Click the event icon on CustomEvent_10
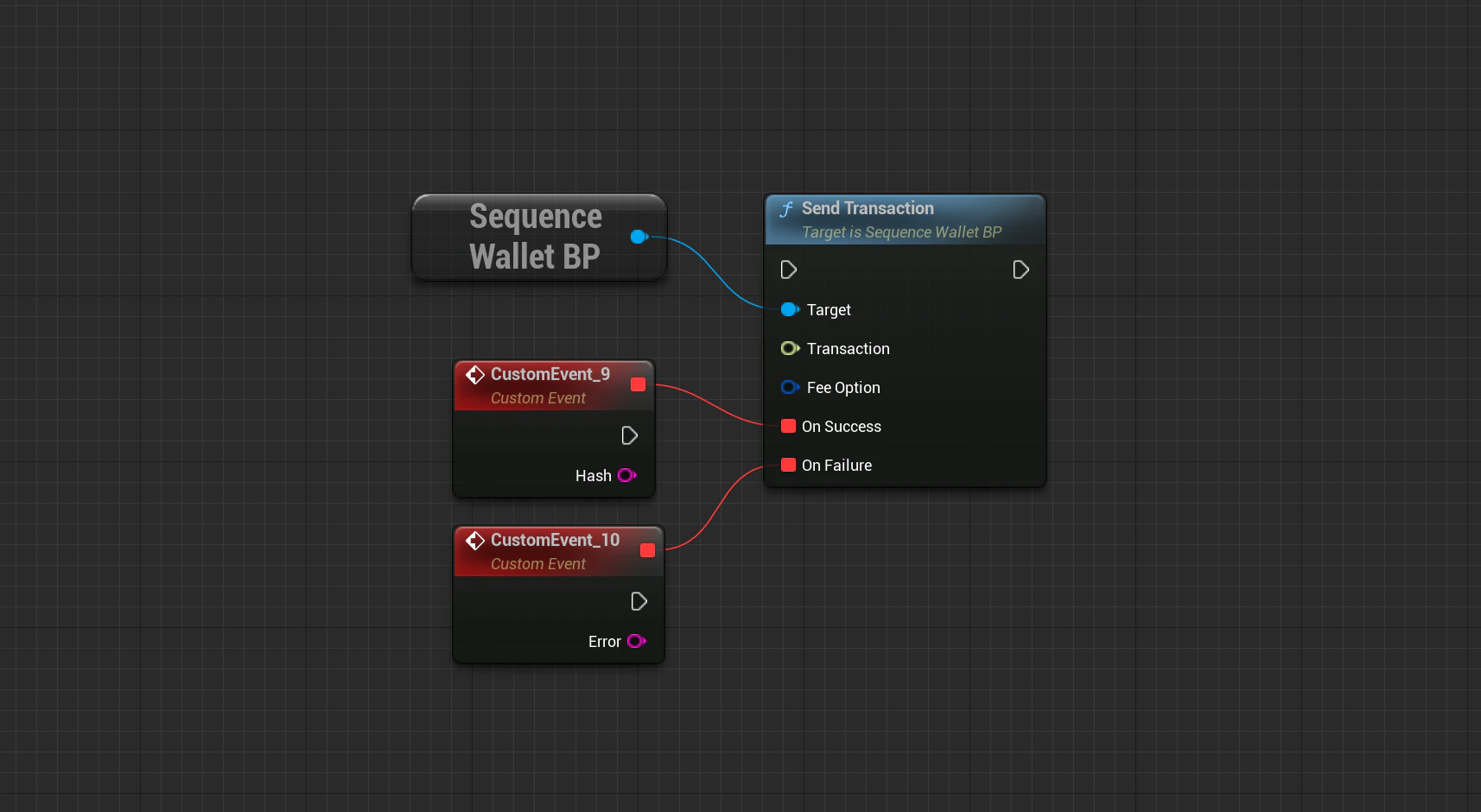This screenshot has width=1481, height=812. [475, 540]
